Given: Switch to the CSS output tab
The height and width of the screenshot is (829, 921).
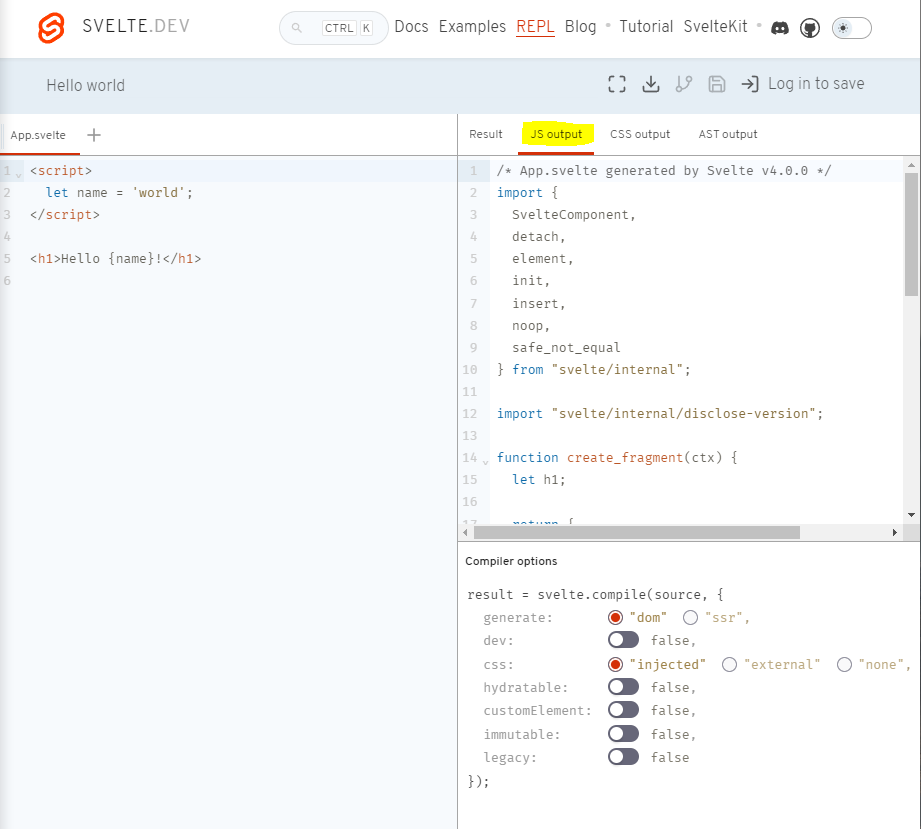Looking at the screenshot, I should (x=640, y=134).
